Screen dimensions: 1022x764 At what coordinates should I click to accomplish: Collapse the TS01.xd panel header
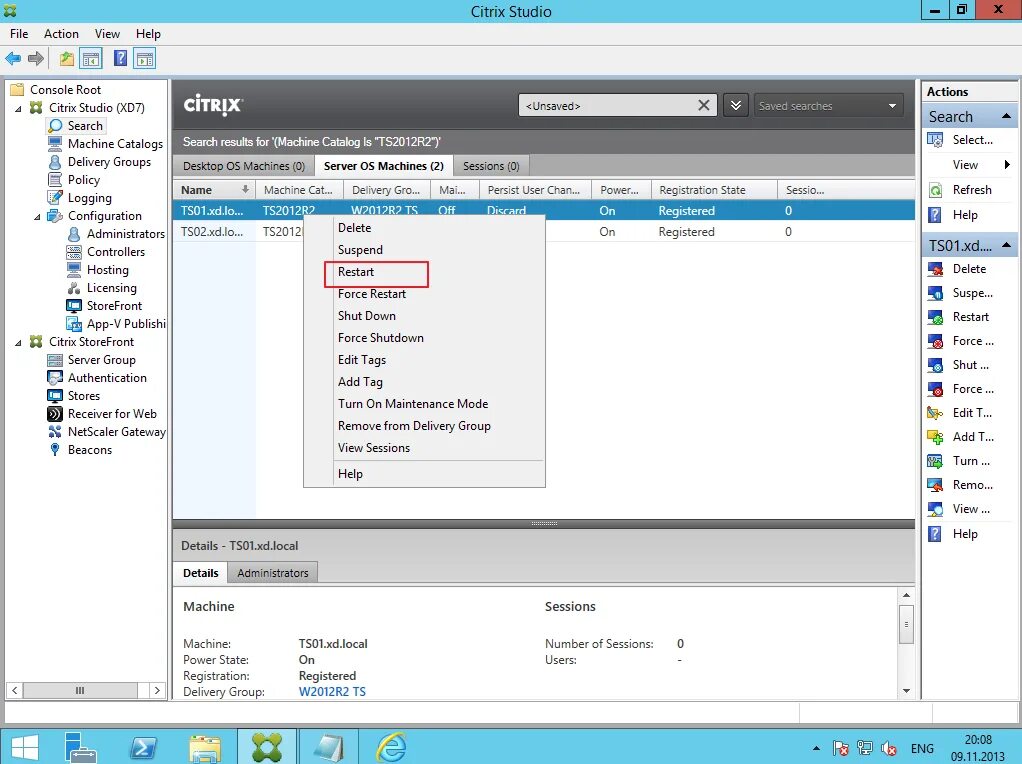pyautogui.click(x=1008, y=244)
